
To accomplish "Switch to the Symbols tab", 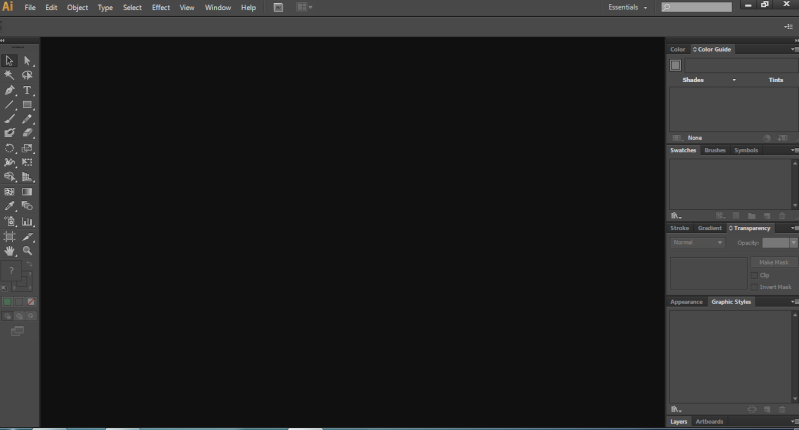I will [746, 150].
